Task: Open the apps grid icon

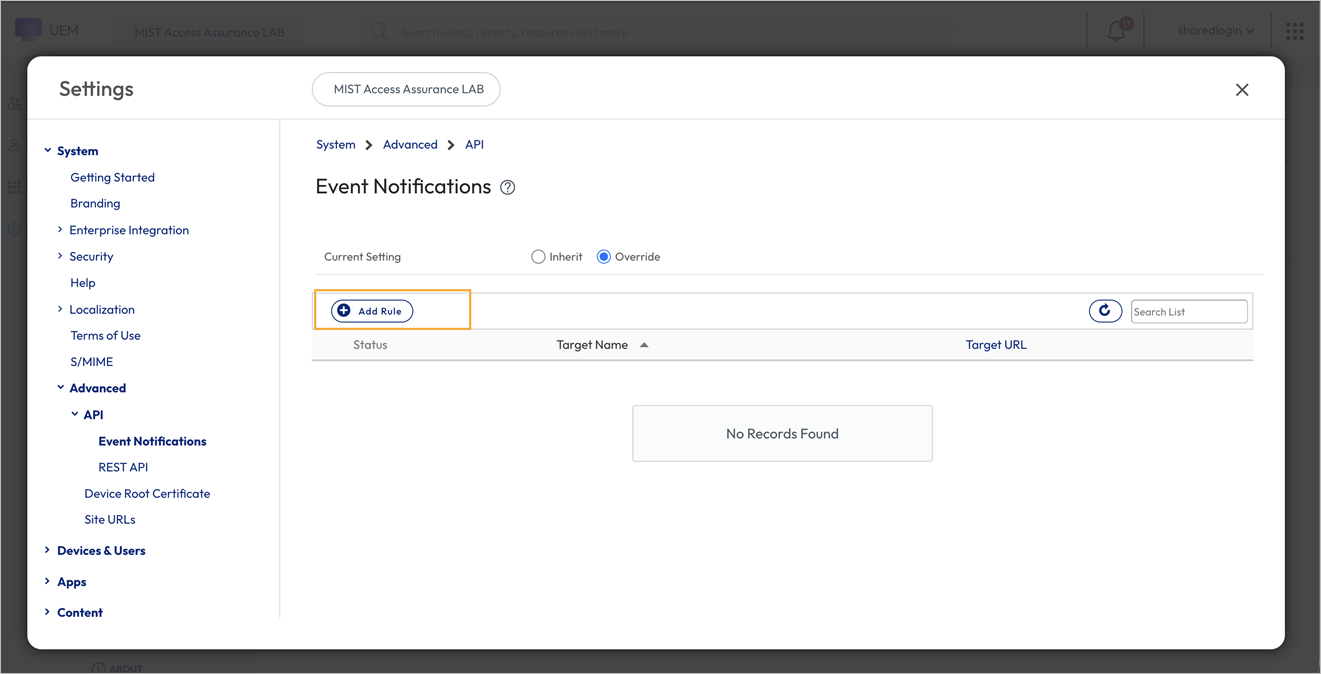Action: pyautogui.click(x=1295, y=31)
